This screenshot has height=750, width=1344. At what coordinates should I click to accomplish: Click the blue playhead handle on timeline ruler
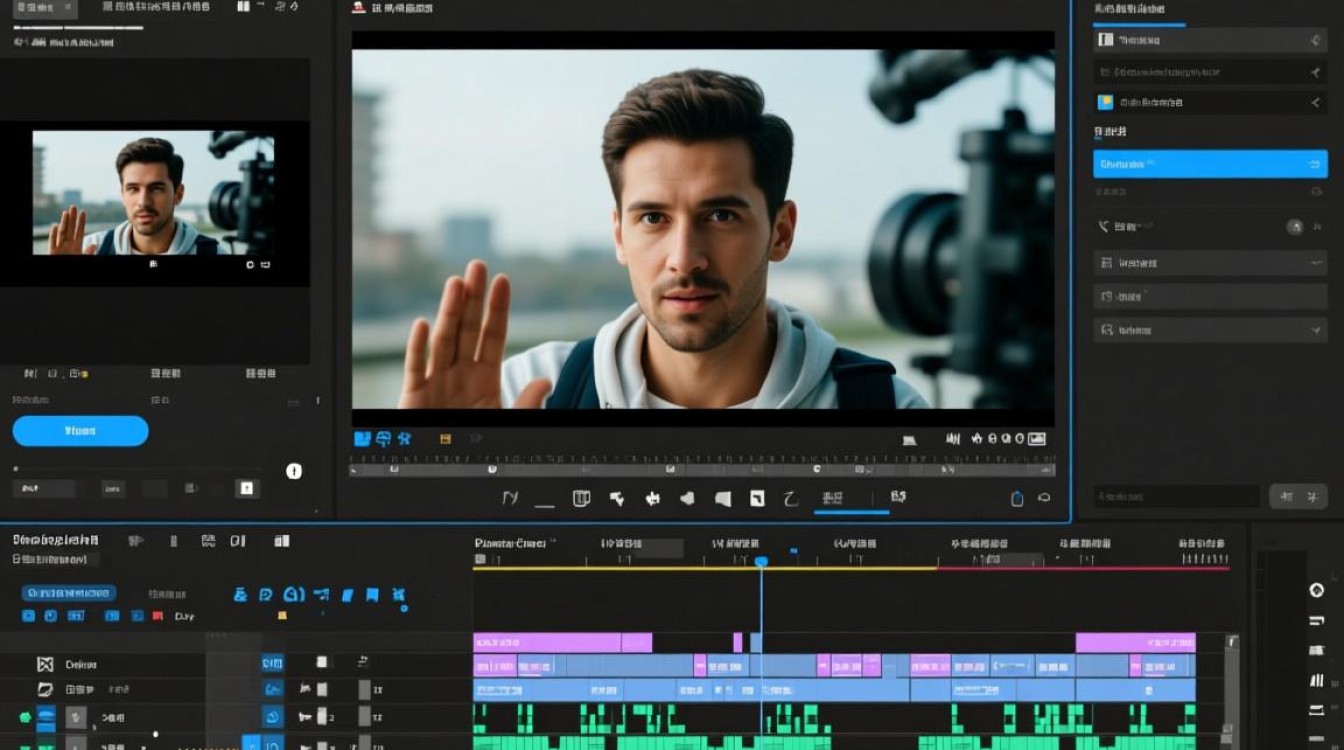tap(761, 562)
